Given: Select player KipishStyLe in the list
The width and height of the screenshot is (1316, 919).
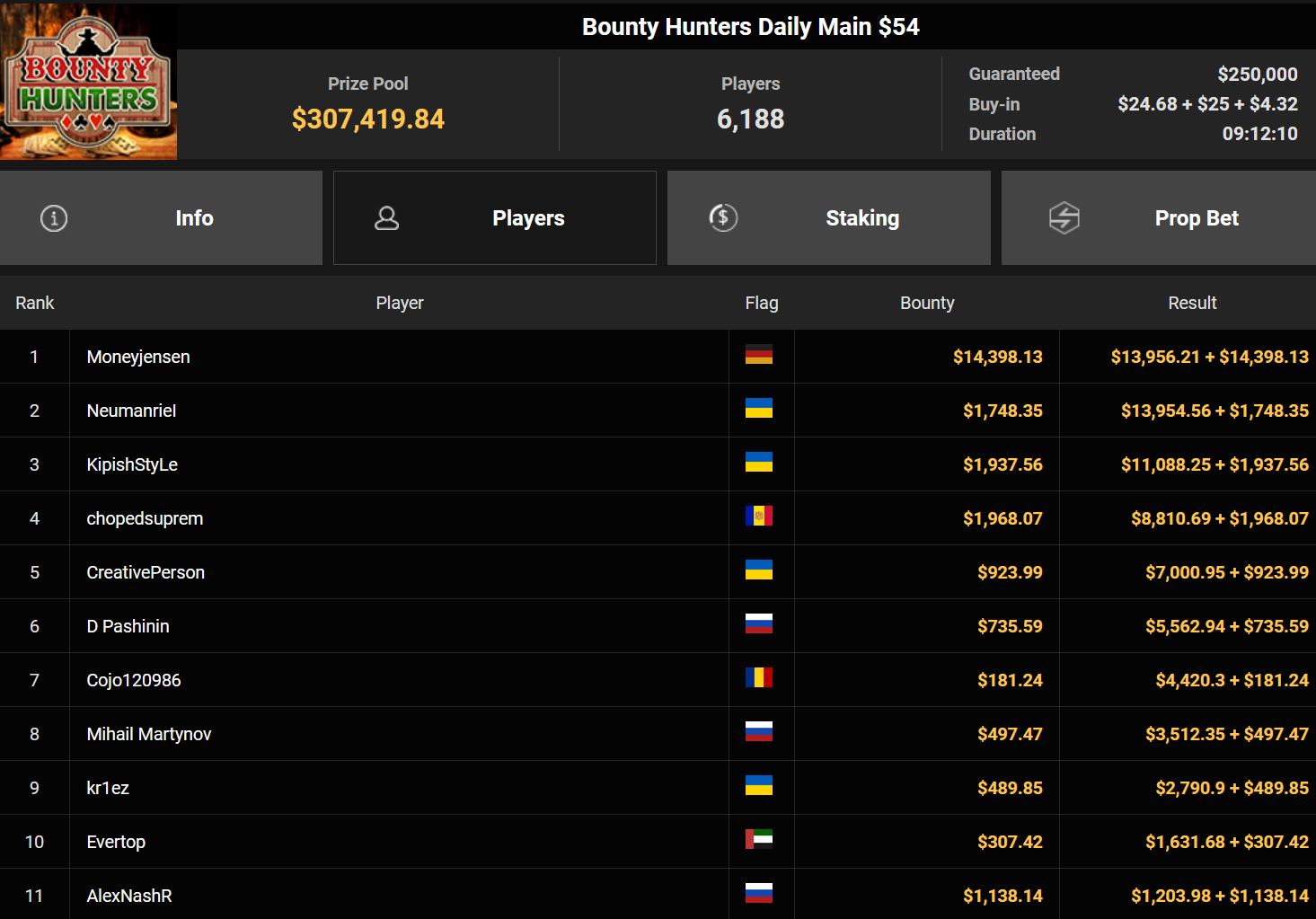Looking at the screenshot, I should (x=132, y=464).
